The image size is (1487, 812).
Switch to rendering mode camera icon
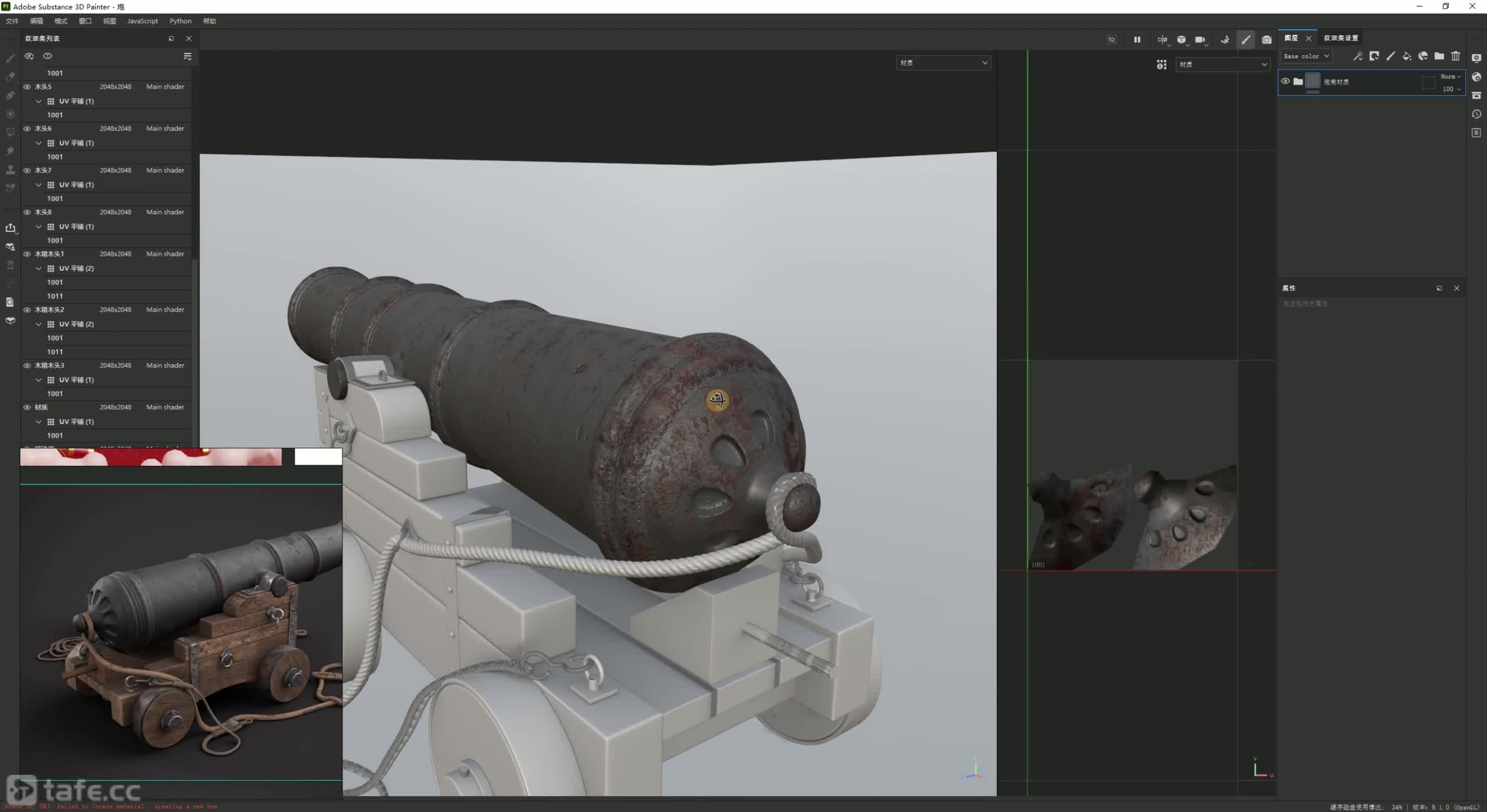tap(1267, 39)
